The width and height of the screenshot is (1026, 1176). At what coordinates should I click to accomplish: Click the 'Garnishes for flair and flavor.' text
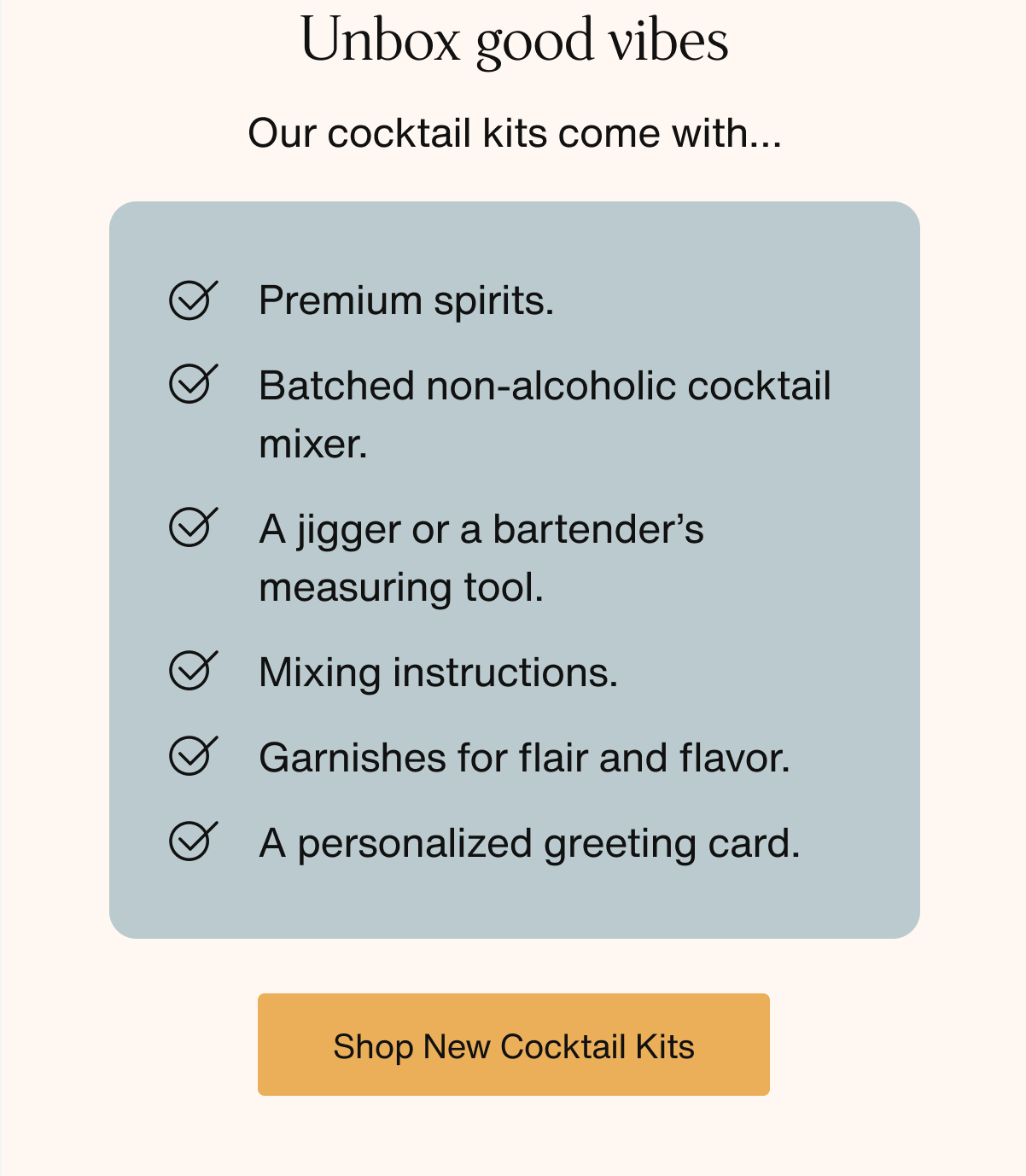(x=525, y=758)
